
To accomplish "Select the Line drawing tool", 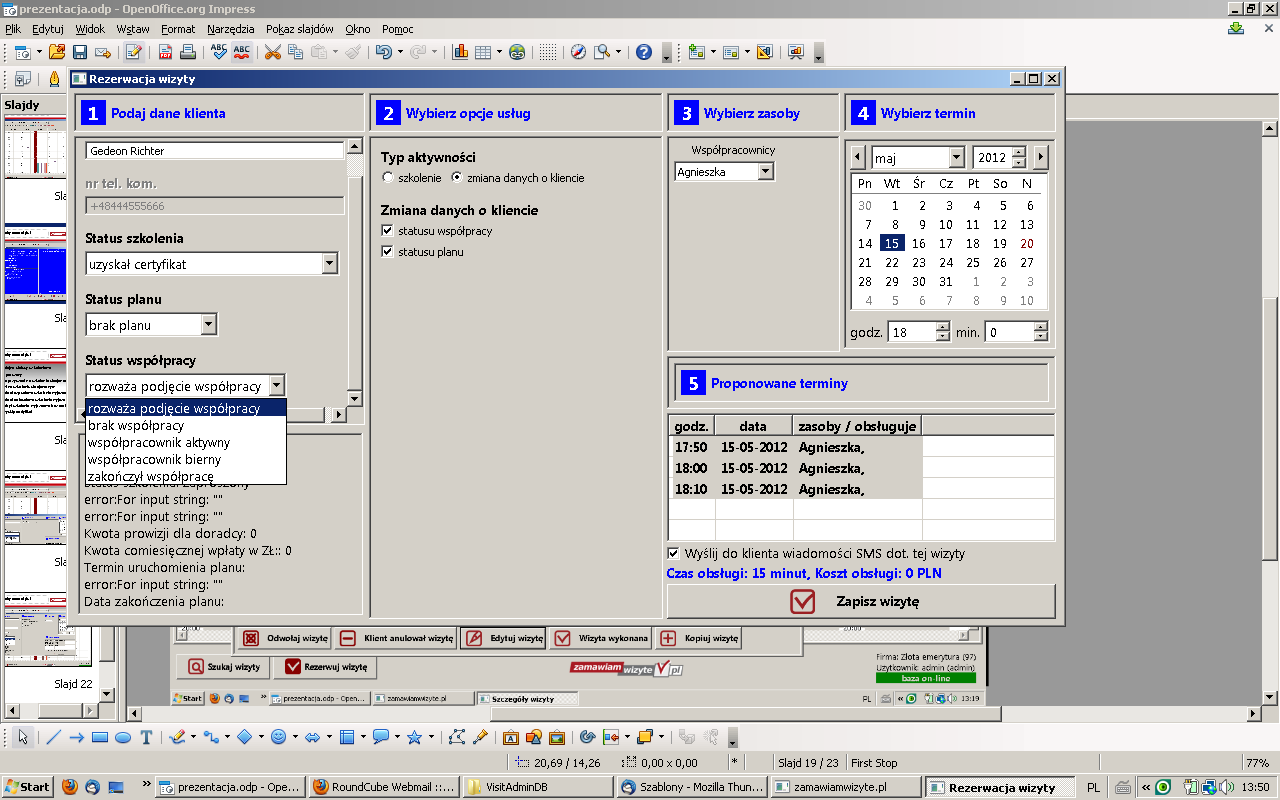I will coord(53,737).
